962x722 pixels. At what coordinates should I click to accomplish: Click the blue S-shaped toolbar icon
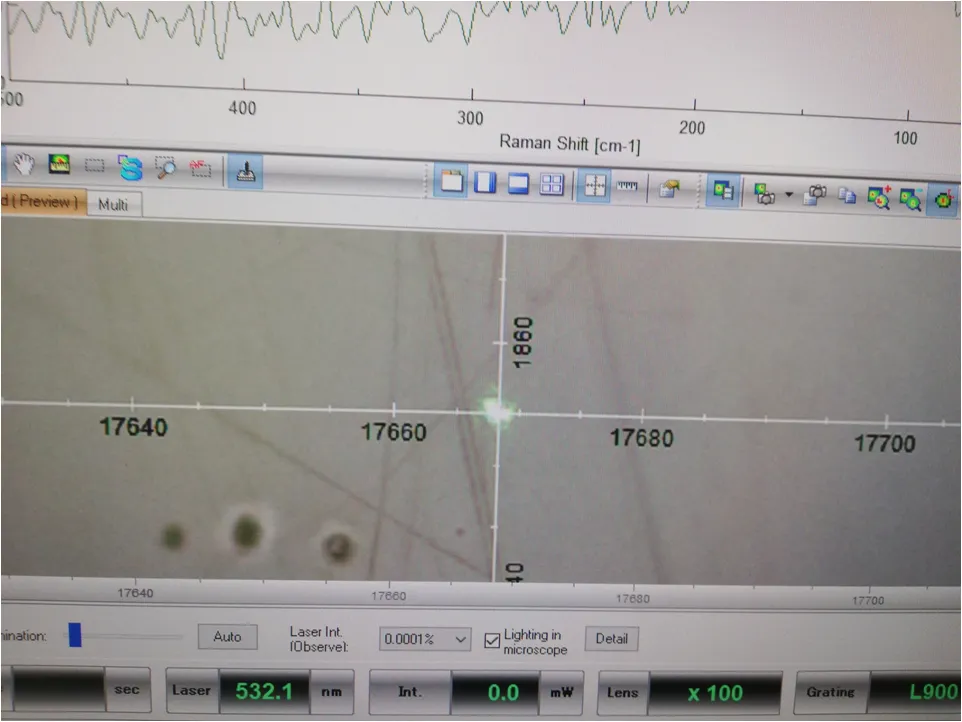point(129,167)
